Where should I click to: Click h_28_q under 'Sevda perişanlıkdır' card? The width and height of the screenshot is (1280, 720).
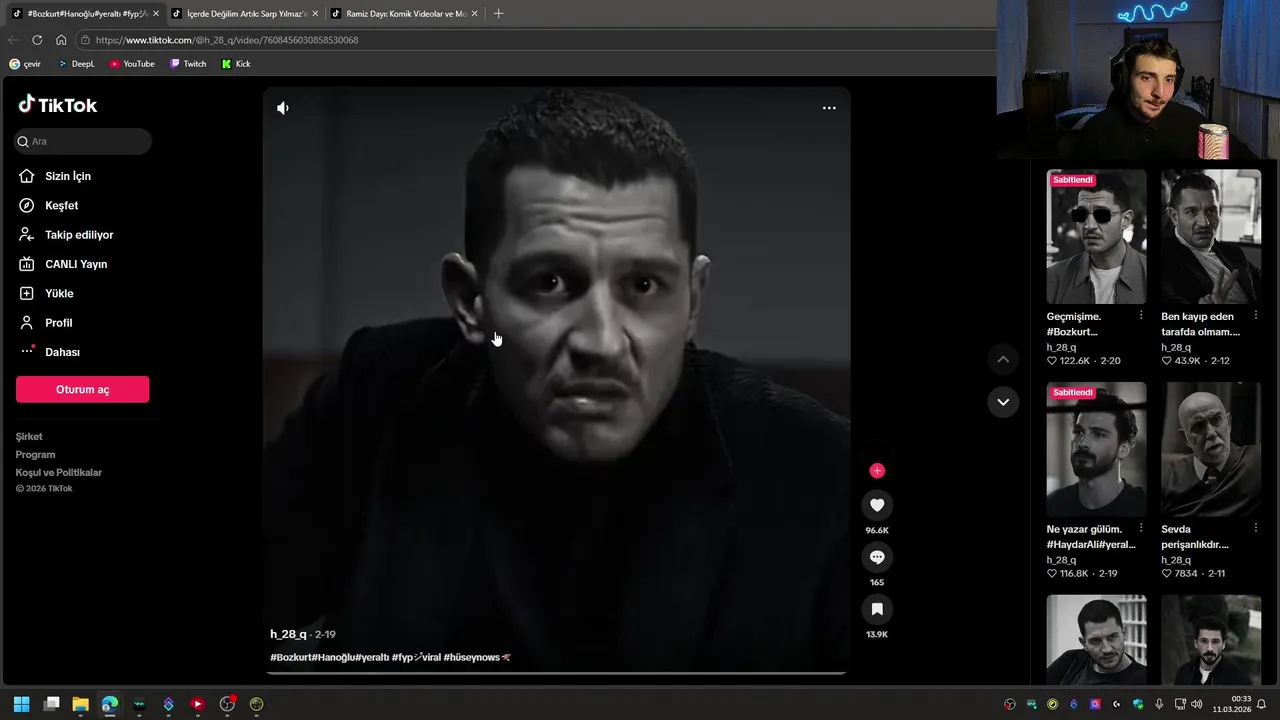pyautogui.click(x=1176, y=560)
